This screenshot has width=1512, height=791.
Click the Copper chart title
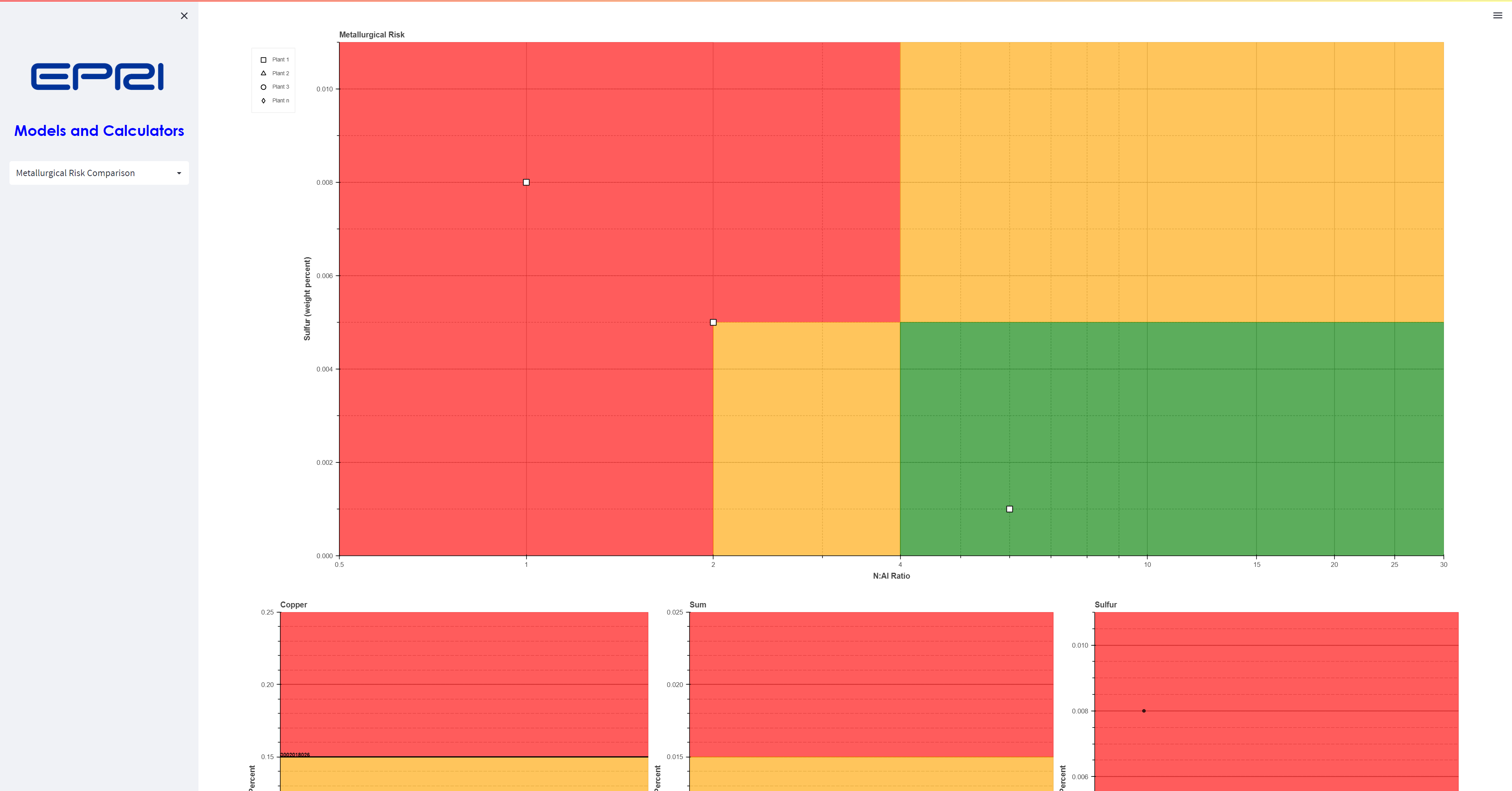(293, 605)
